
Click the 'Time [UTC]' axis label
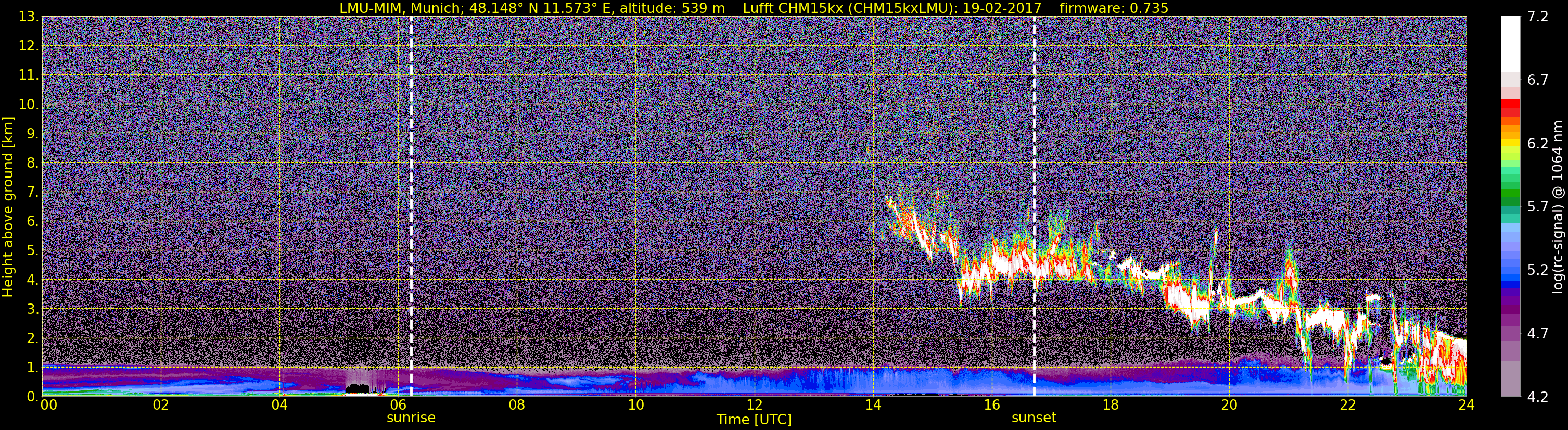click(754, 419)
